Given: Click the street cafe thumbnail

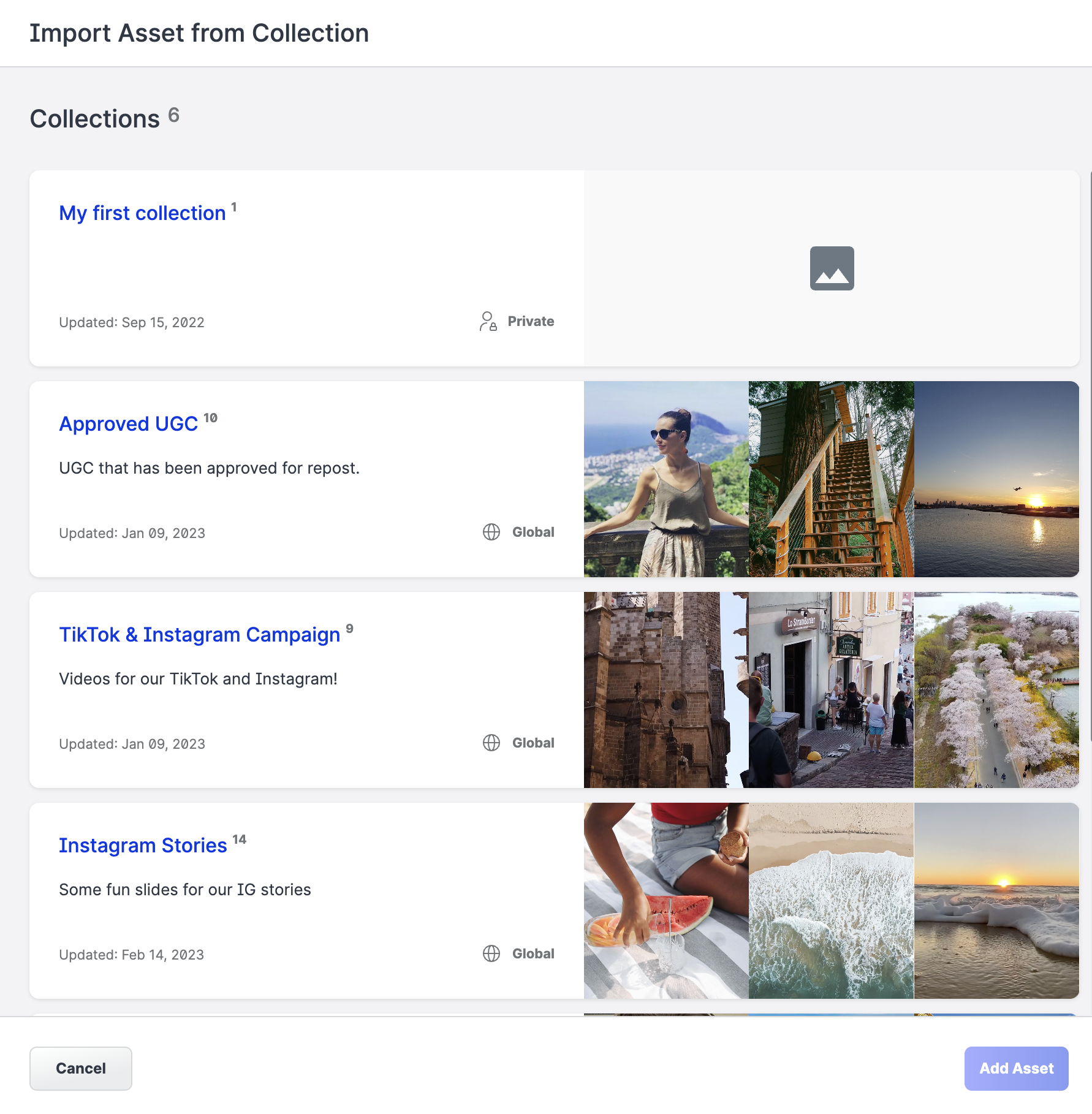Looking at the screenshot, I should 831,690.
